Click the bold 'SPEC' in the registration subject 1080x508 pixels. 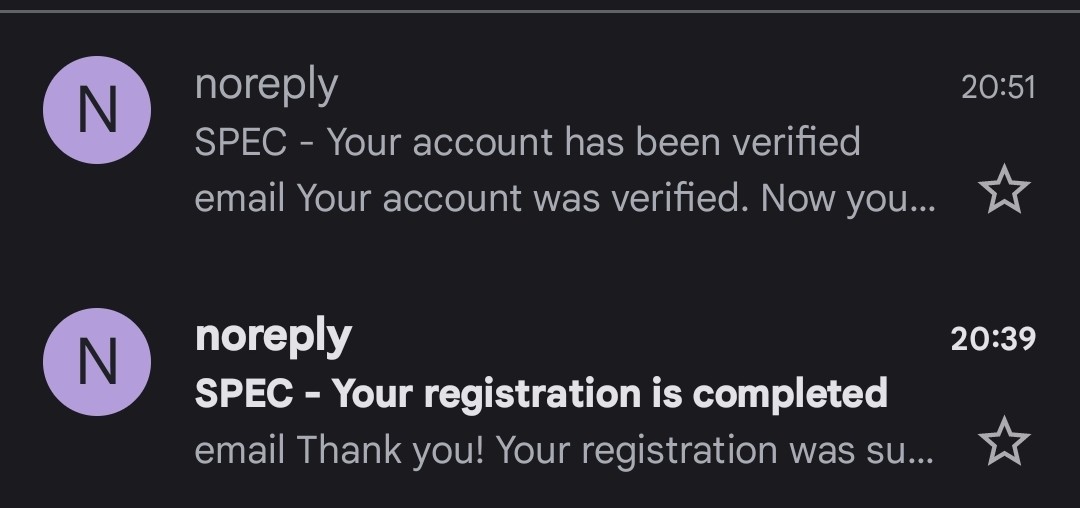pyautogui.click(x=244, y=393)
